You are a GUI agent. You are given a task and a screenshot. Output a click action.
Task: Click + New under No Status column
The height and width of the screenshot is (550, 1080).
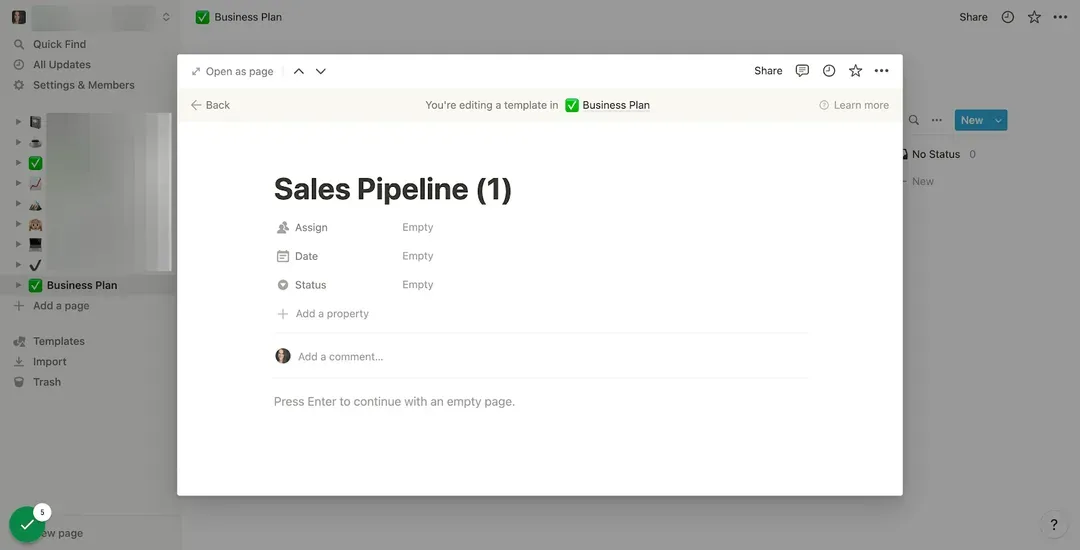(x=920, y=182)
